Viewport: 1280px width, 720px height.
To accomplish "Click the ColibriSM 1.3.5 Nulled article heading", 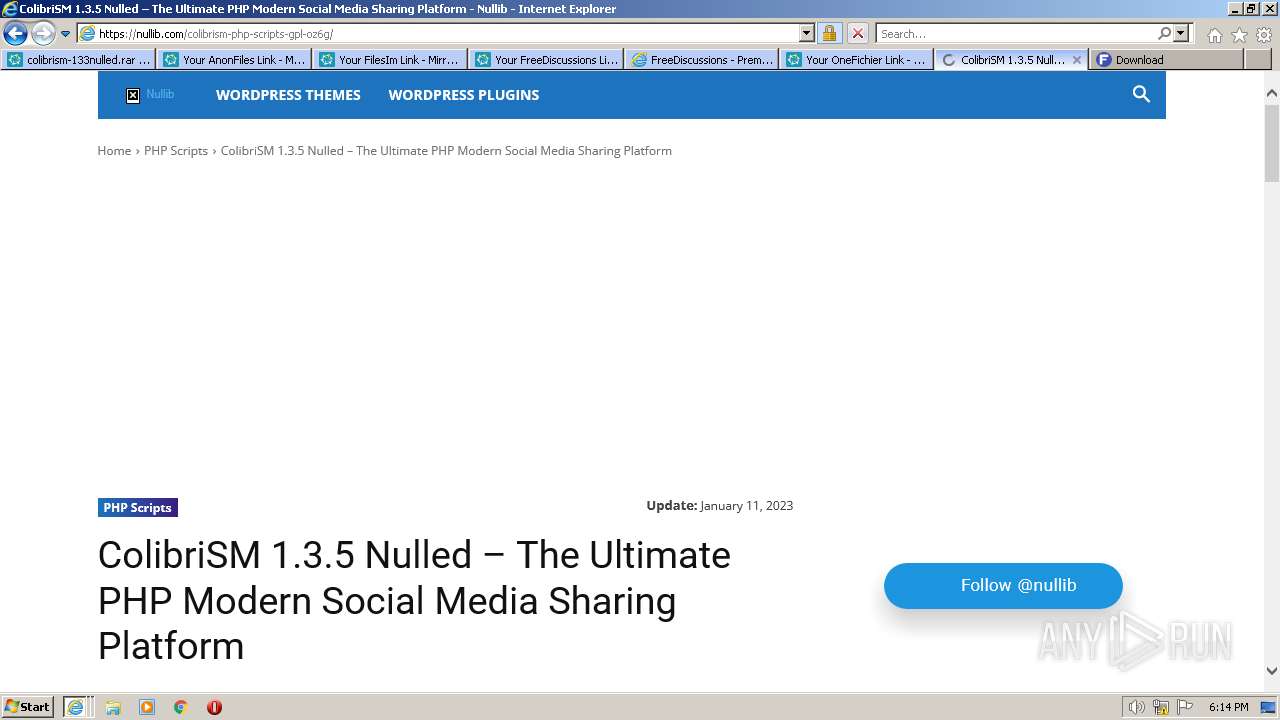I will pyautogui.click(x=414, y=600).
